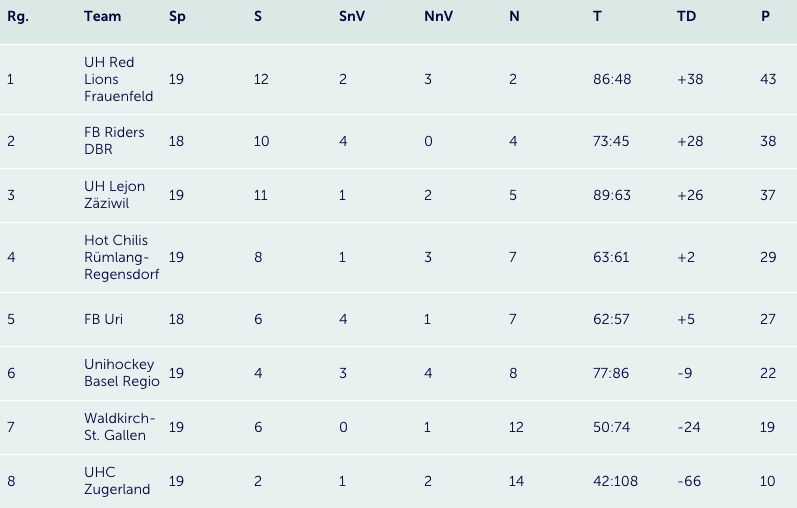Open Unihockey Basel Regio team
The width and height of the screenshot is (797, 508).
pos(122,373)
